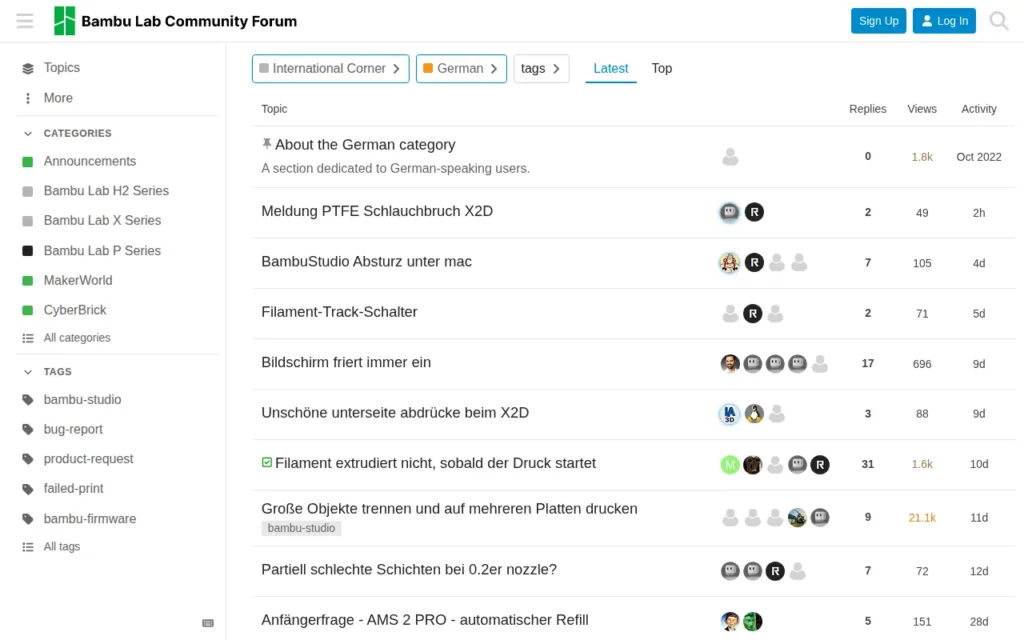Click first avatar on BambuStudio Absturz row

729,263
